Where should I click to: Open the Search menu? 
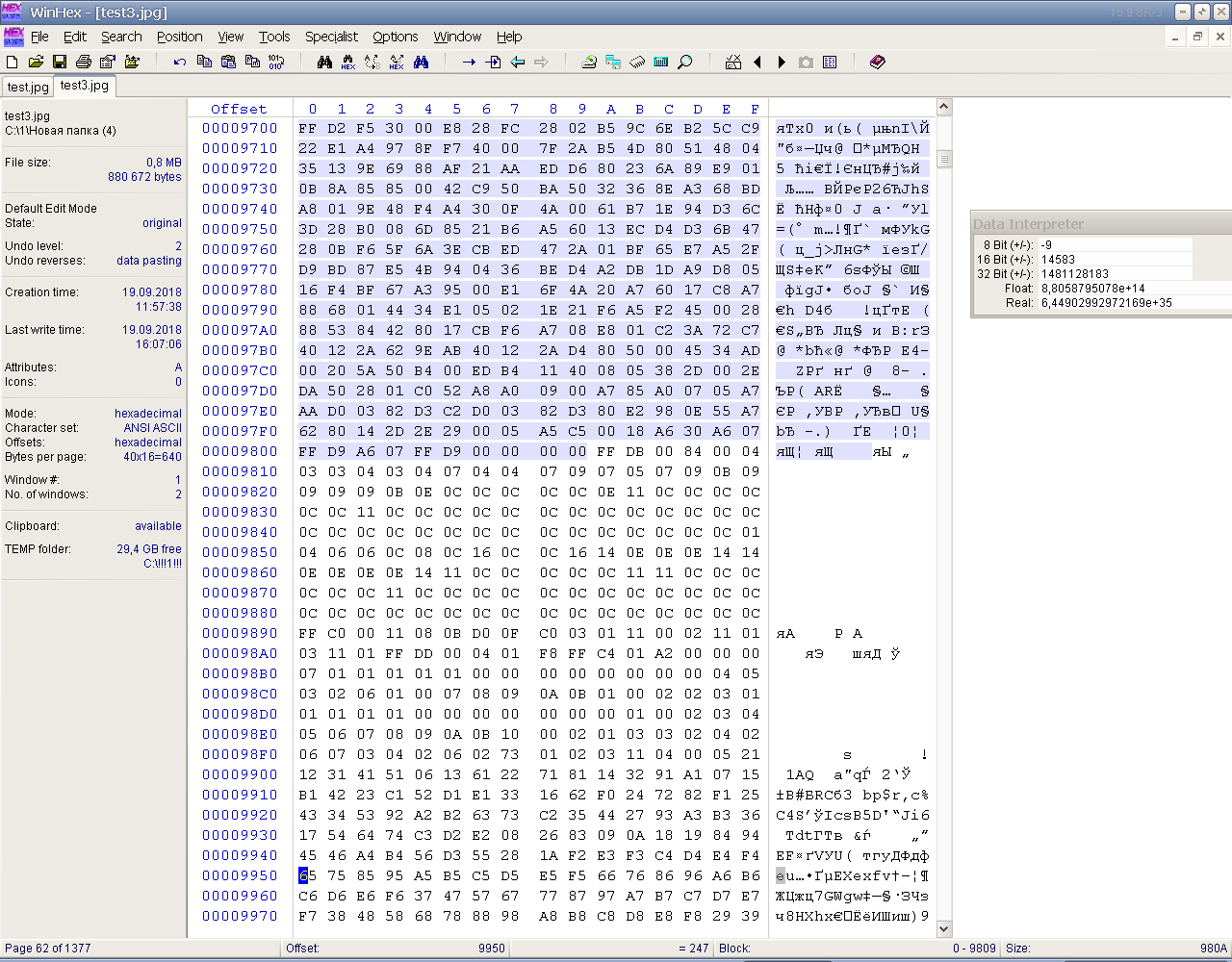(x=121, y=37)
